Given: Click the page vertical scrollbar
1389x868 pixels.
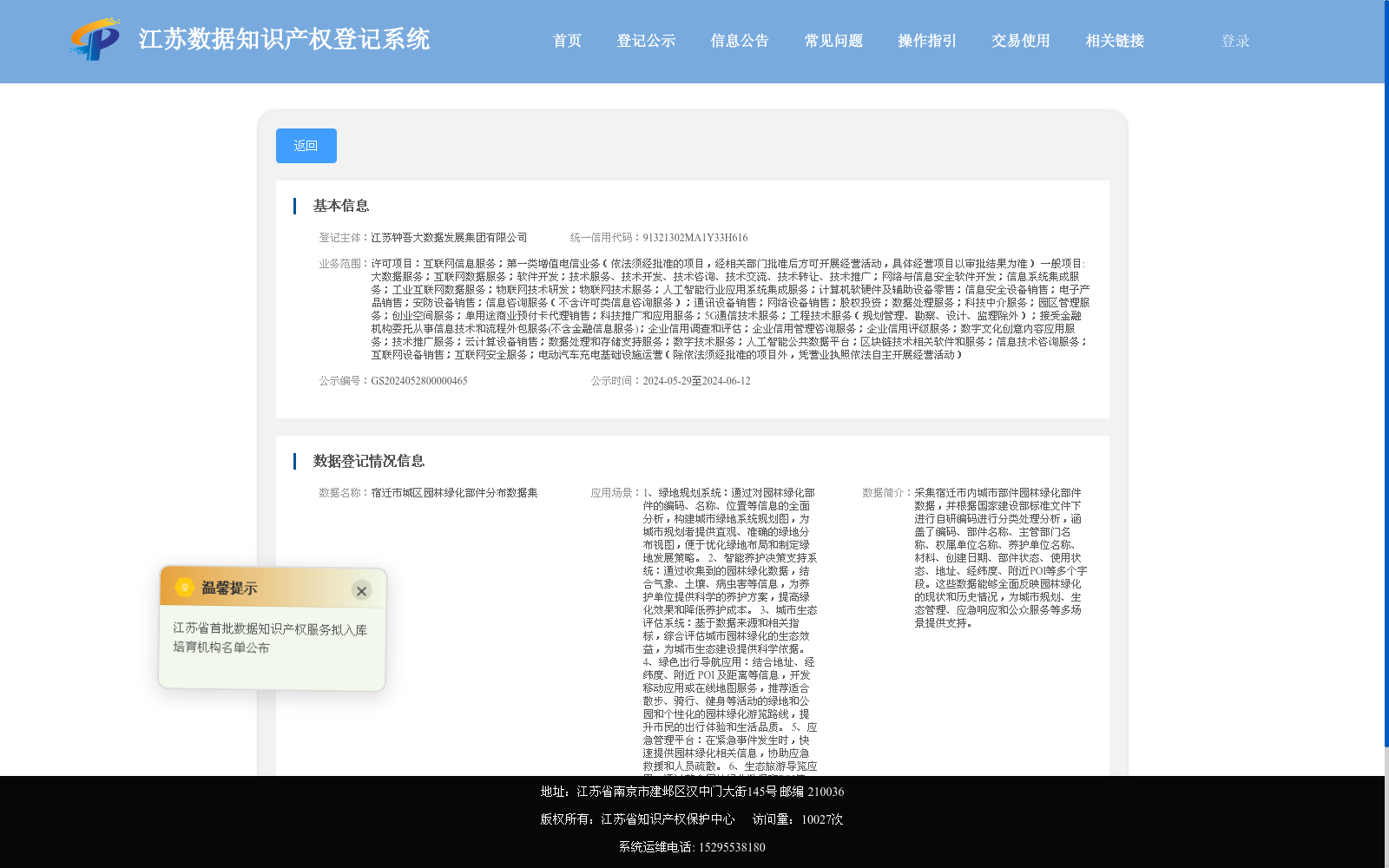Looking at the screenshot, I should click(1386, 373).
